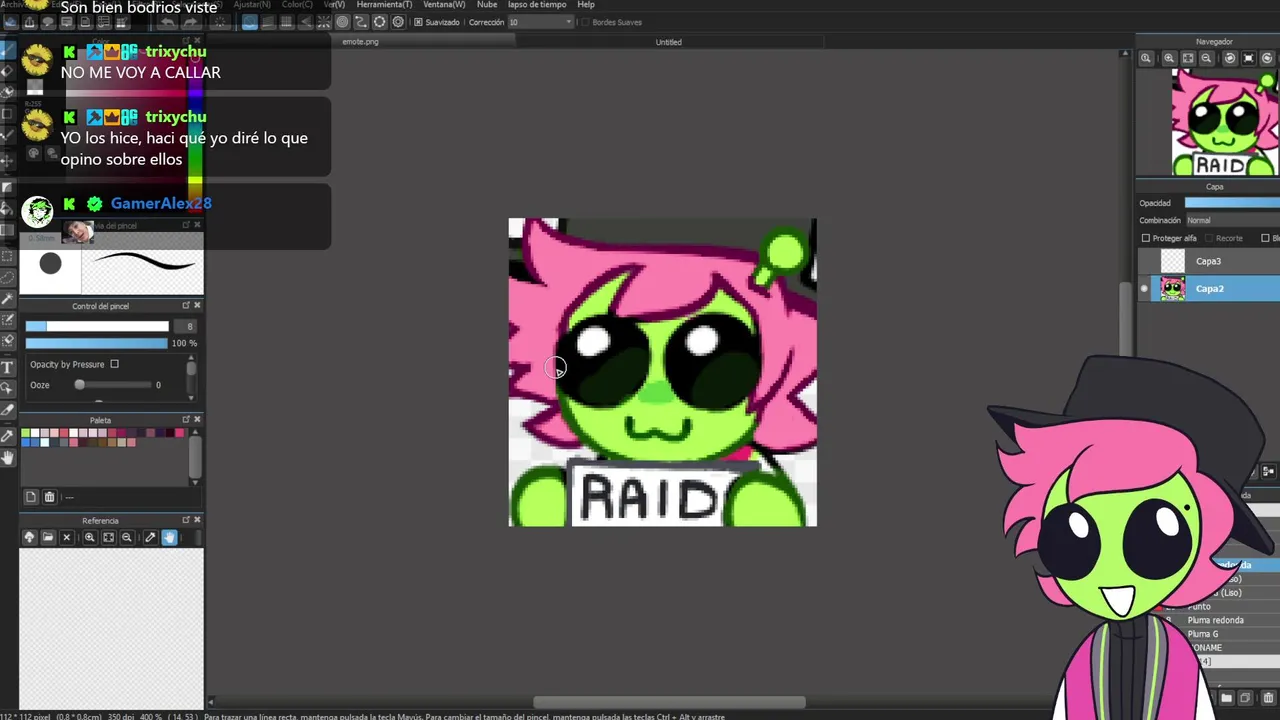Zoom in on the Referencia panel

[89, 537]
